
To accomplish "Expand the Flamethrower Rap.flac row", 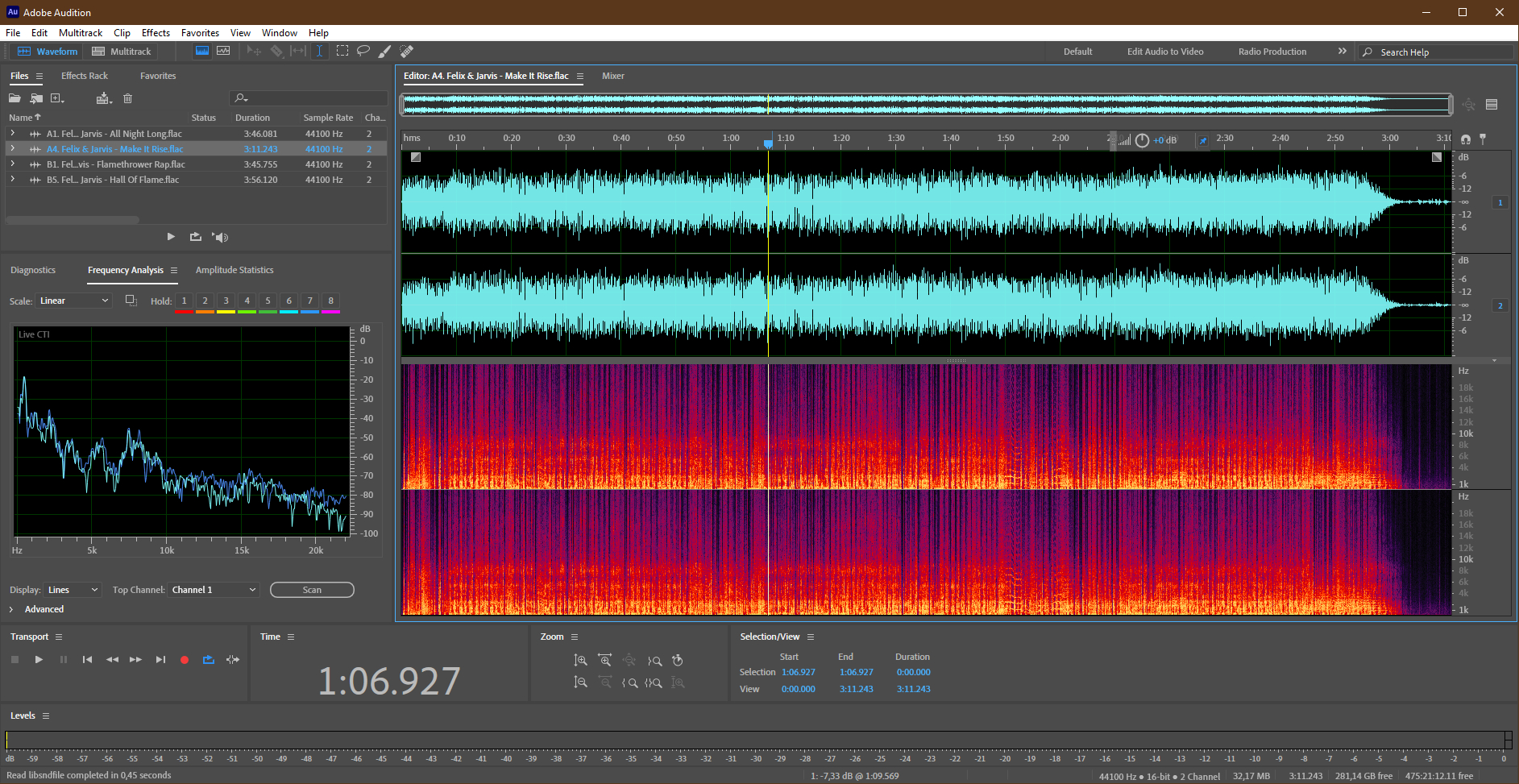I will [12, 164].
